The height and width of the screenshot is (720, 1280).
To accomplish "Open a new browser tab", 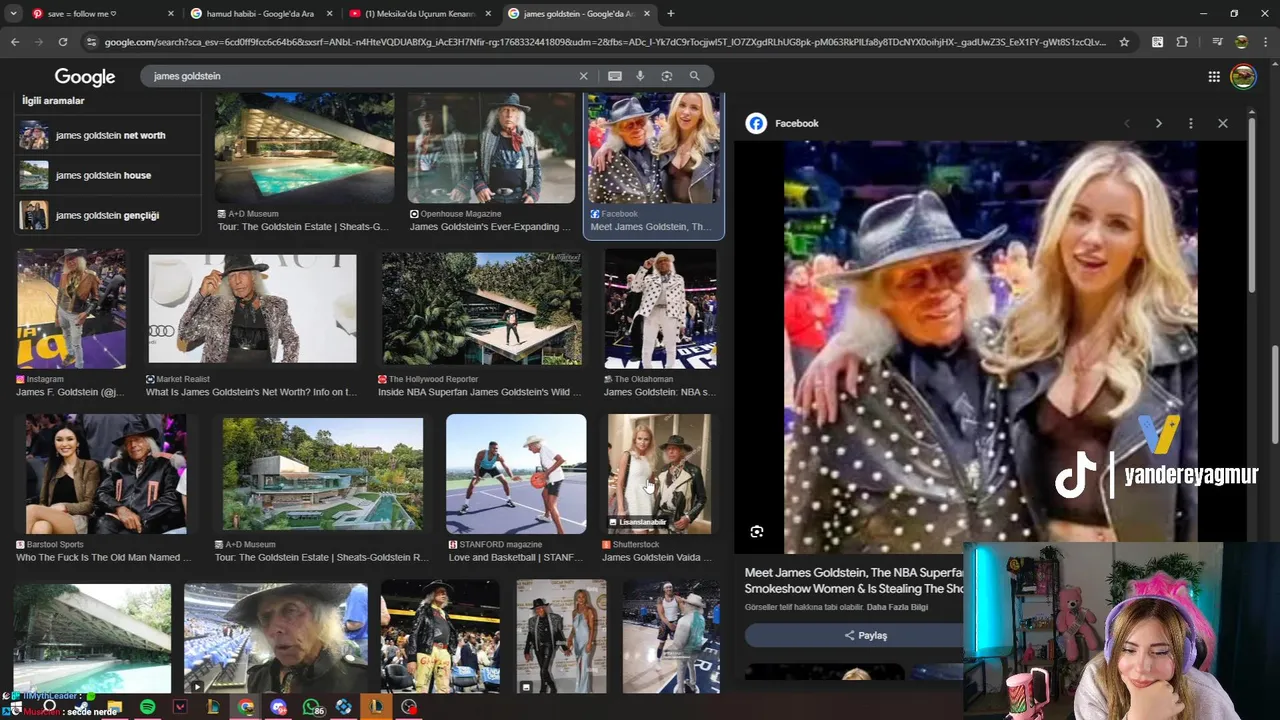I will coord(670,13).
